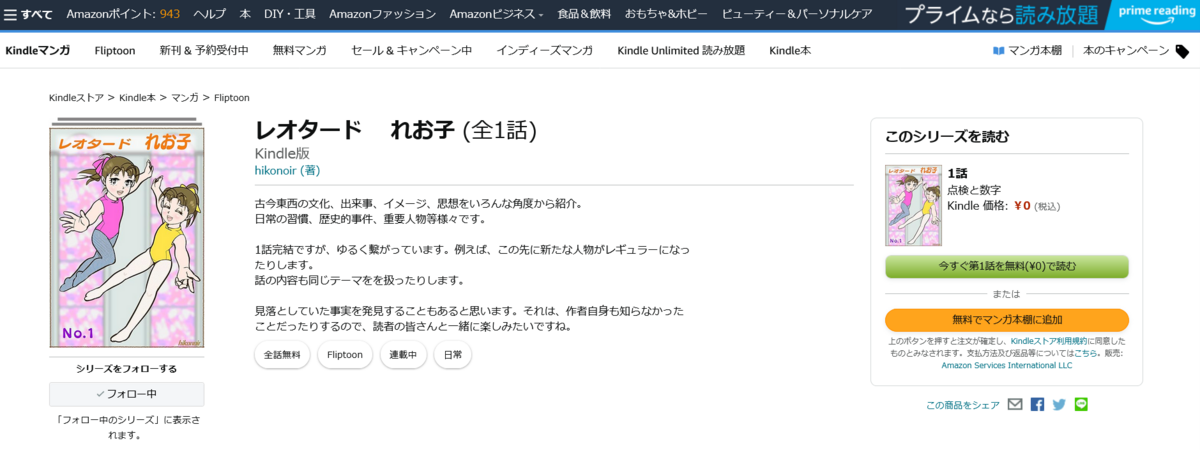Open ビューティー&パーソナルケア category
Image resolution: width=1200 pixels, height=450 pixels.
[x=797, y=14]
